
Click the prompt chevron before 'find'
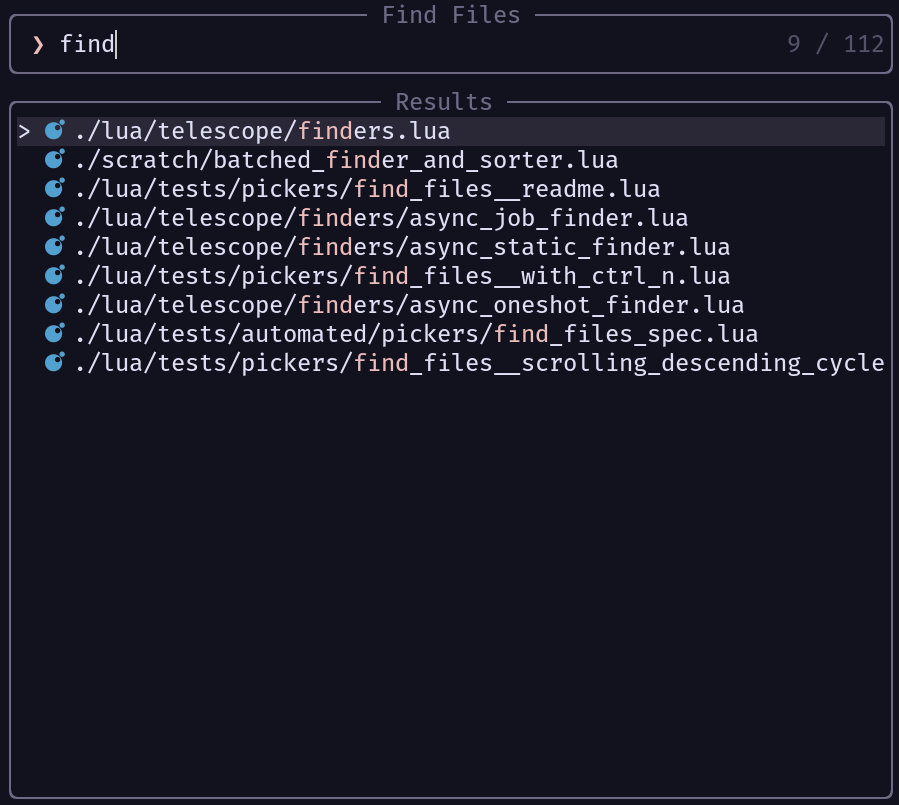[38, 45]
